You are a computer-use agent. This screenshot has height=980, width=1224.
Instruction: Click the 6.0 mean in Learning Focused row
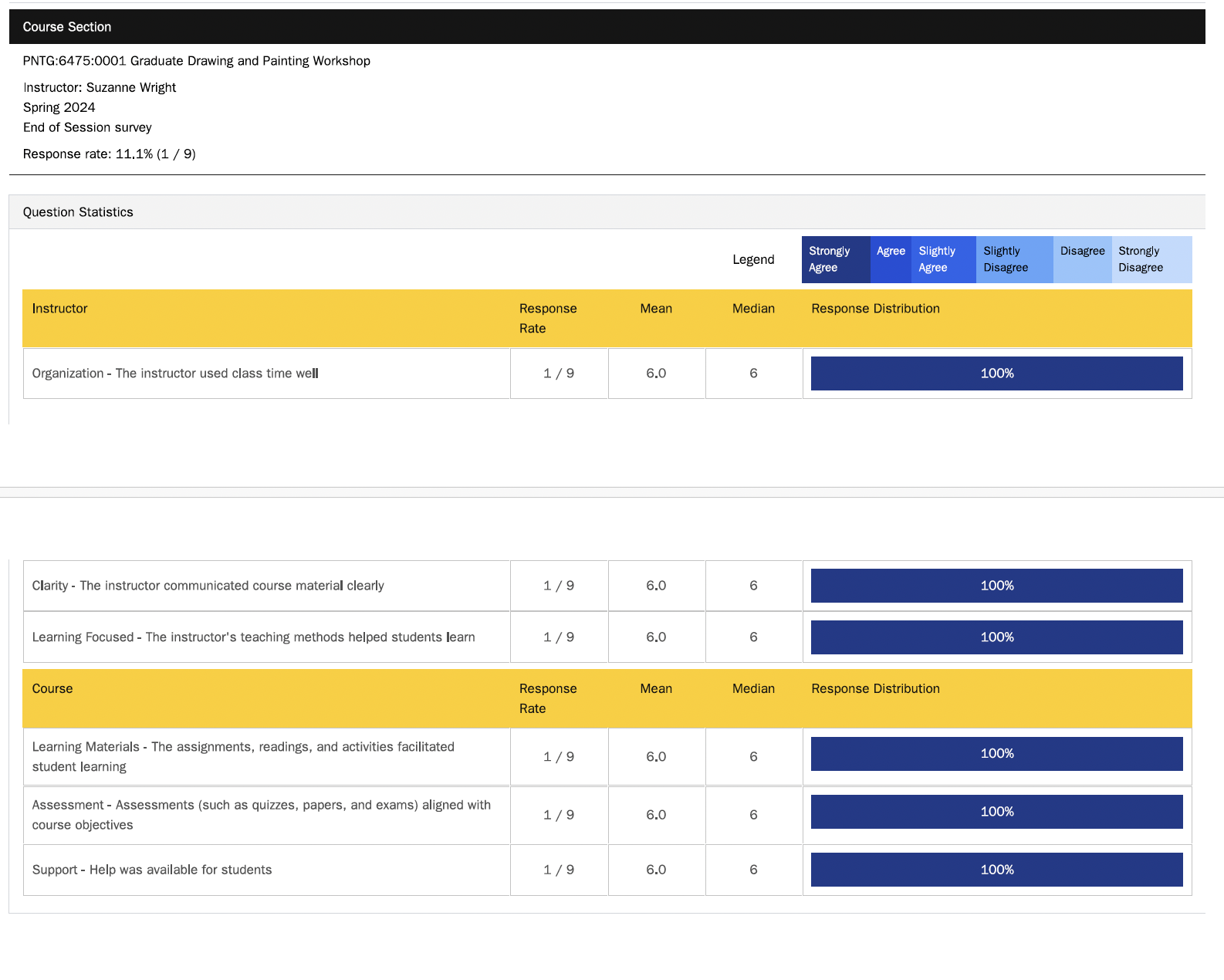656,637
